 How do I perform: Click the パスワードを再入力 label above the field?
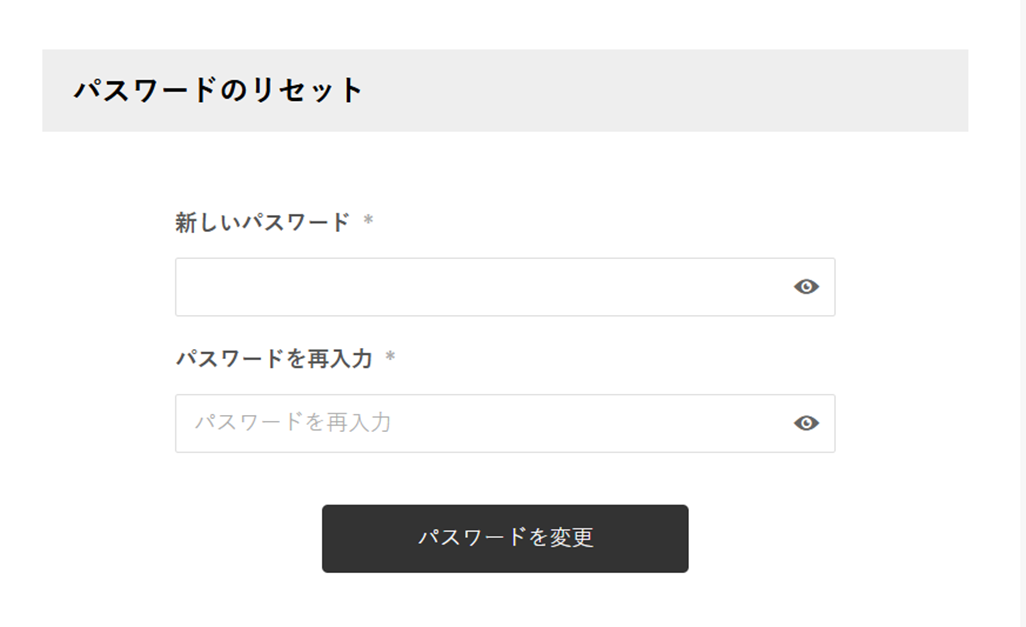(x=273, y=358)
